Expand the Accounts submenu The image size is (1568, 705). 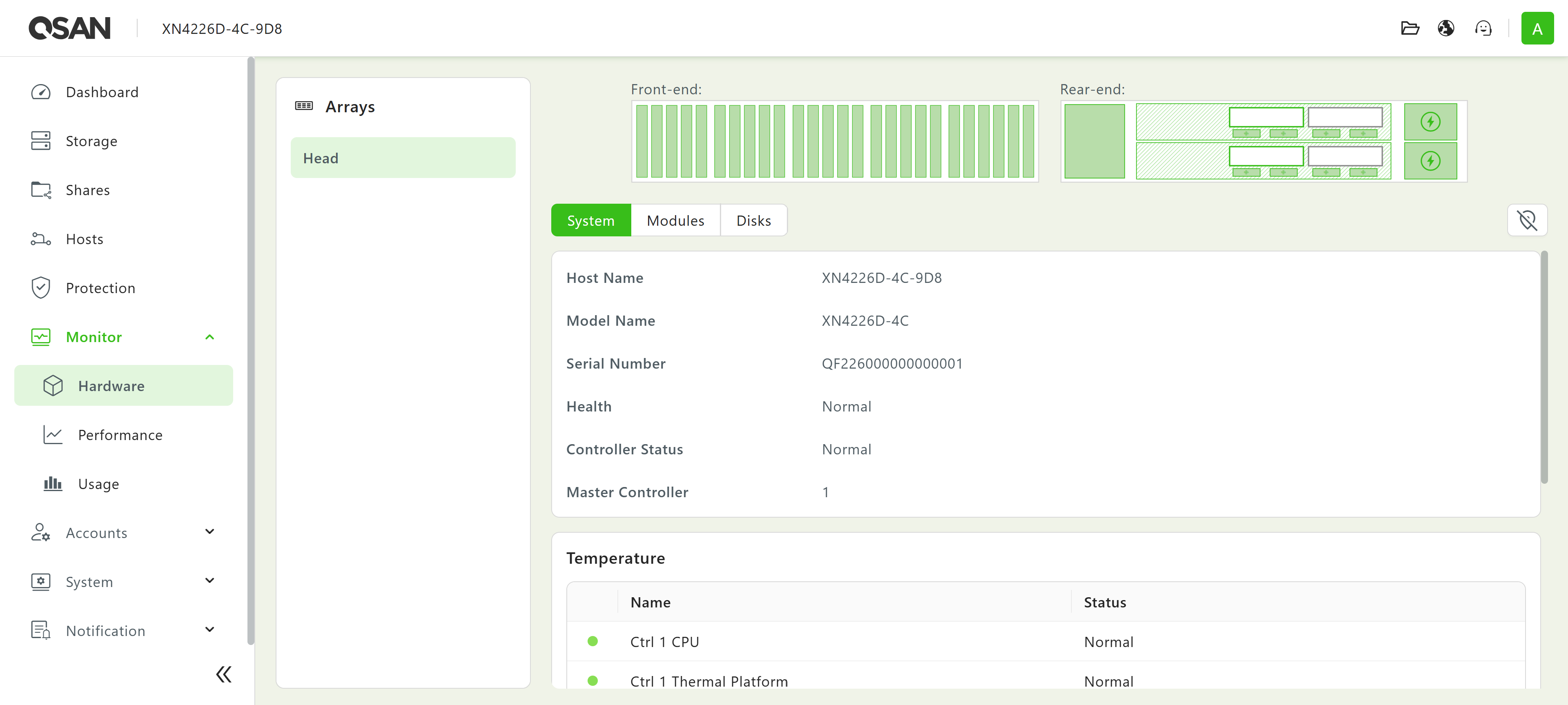(209, 532)
